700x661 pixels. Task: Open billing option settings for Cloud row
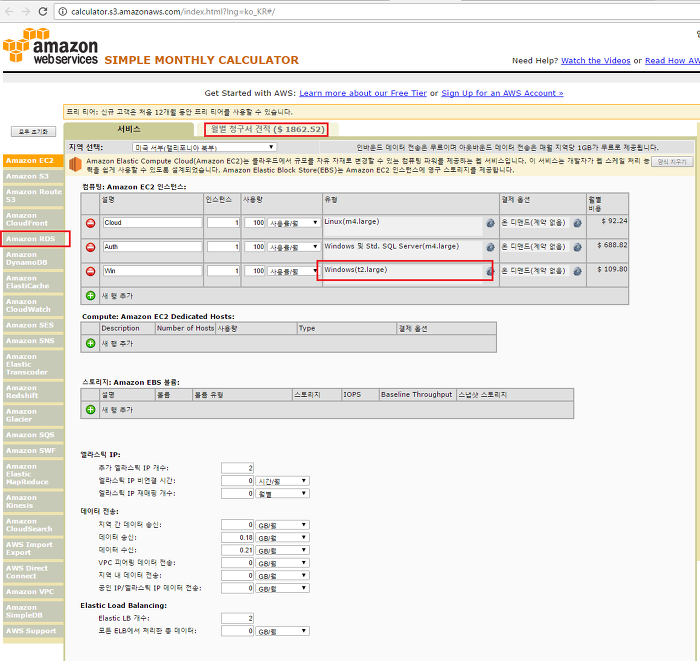click(577, 223)
